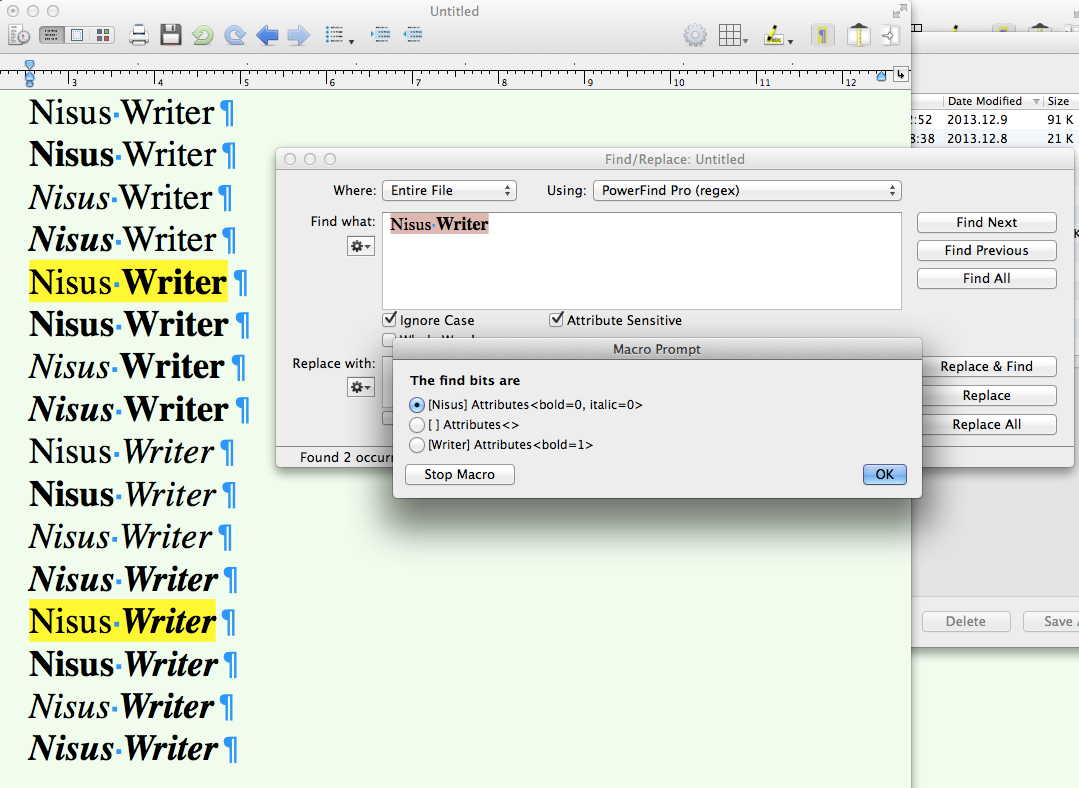Screen dimensions: 1079x788
Task: Click OK in the Macro Prompt
Action: [884, 474]
